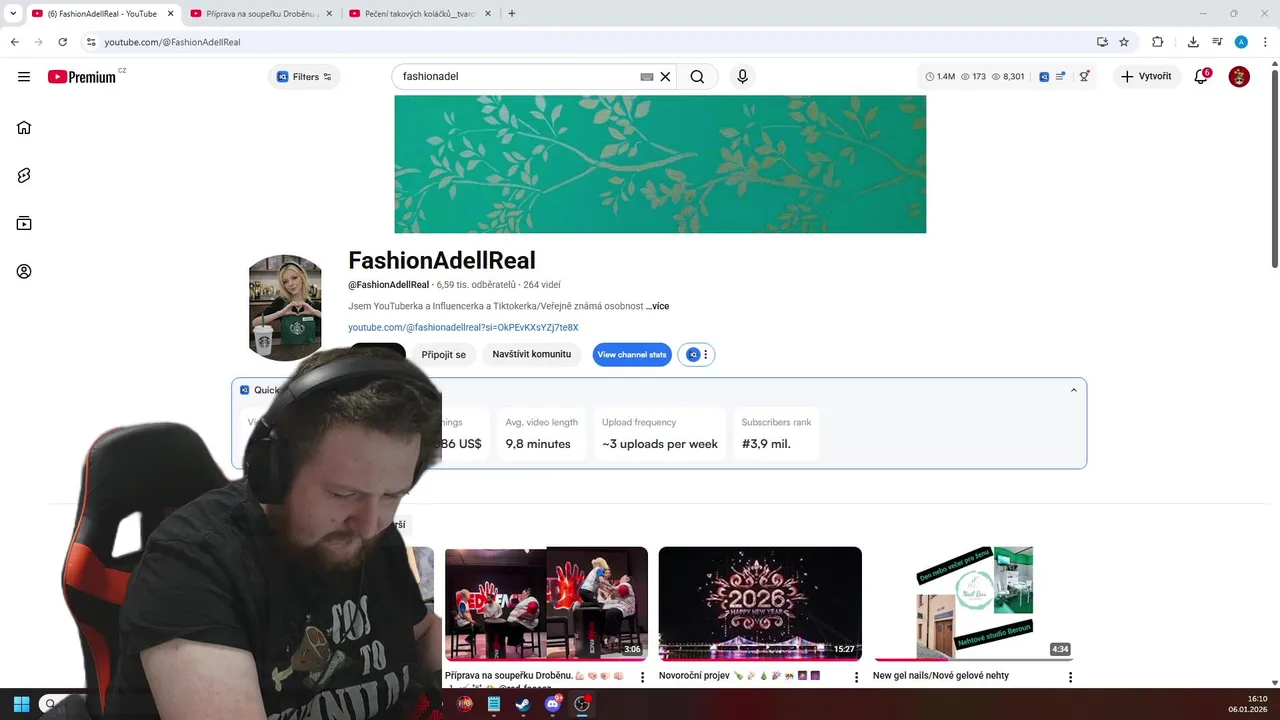The height and width of the screenshot is (720, 1280).
Task: Open Shorts from the left mini sidebar
Action: pos(24,175)
